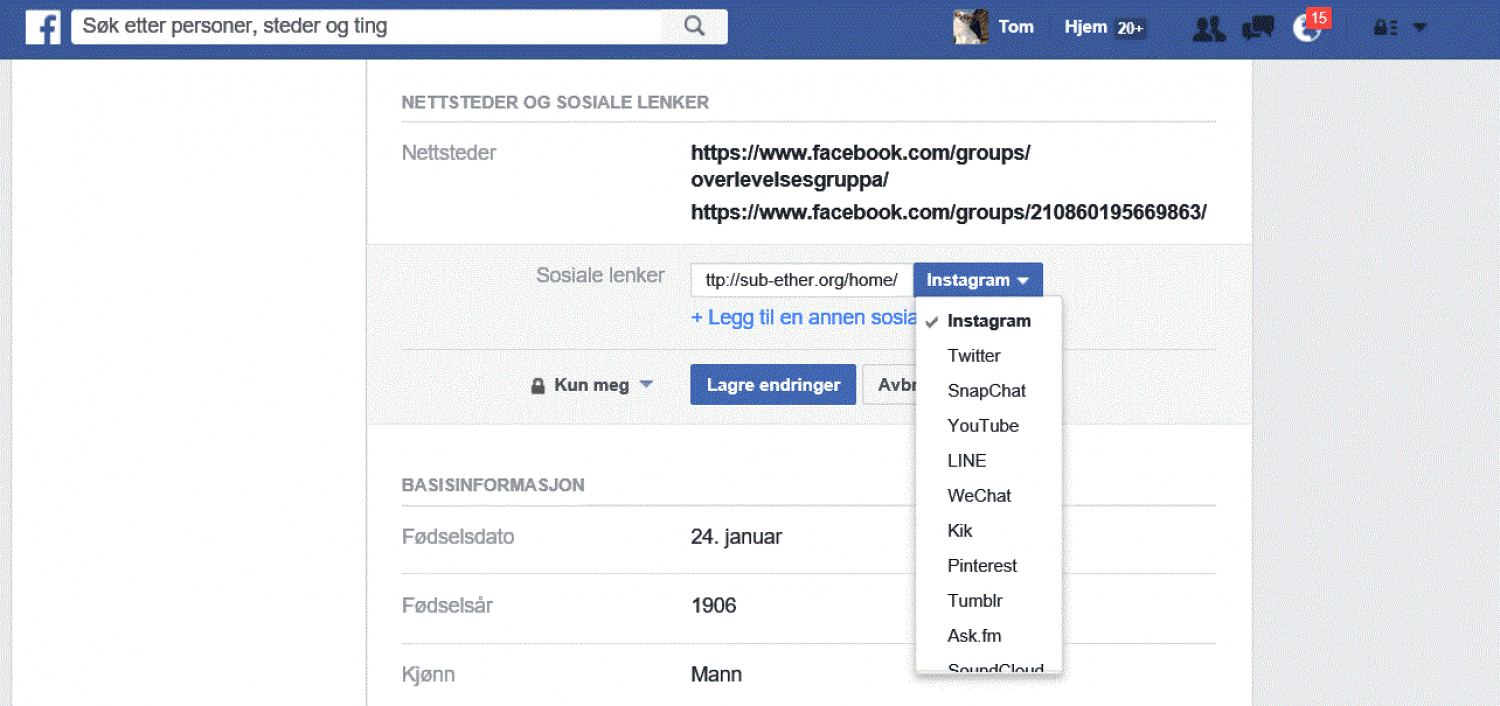Screen dimensions: 1500x706
Task: Open notifications globe icon
Action: pyautogui.click(x=1306, y=28)
